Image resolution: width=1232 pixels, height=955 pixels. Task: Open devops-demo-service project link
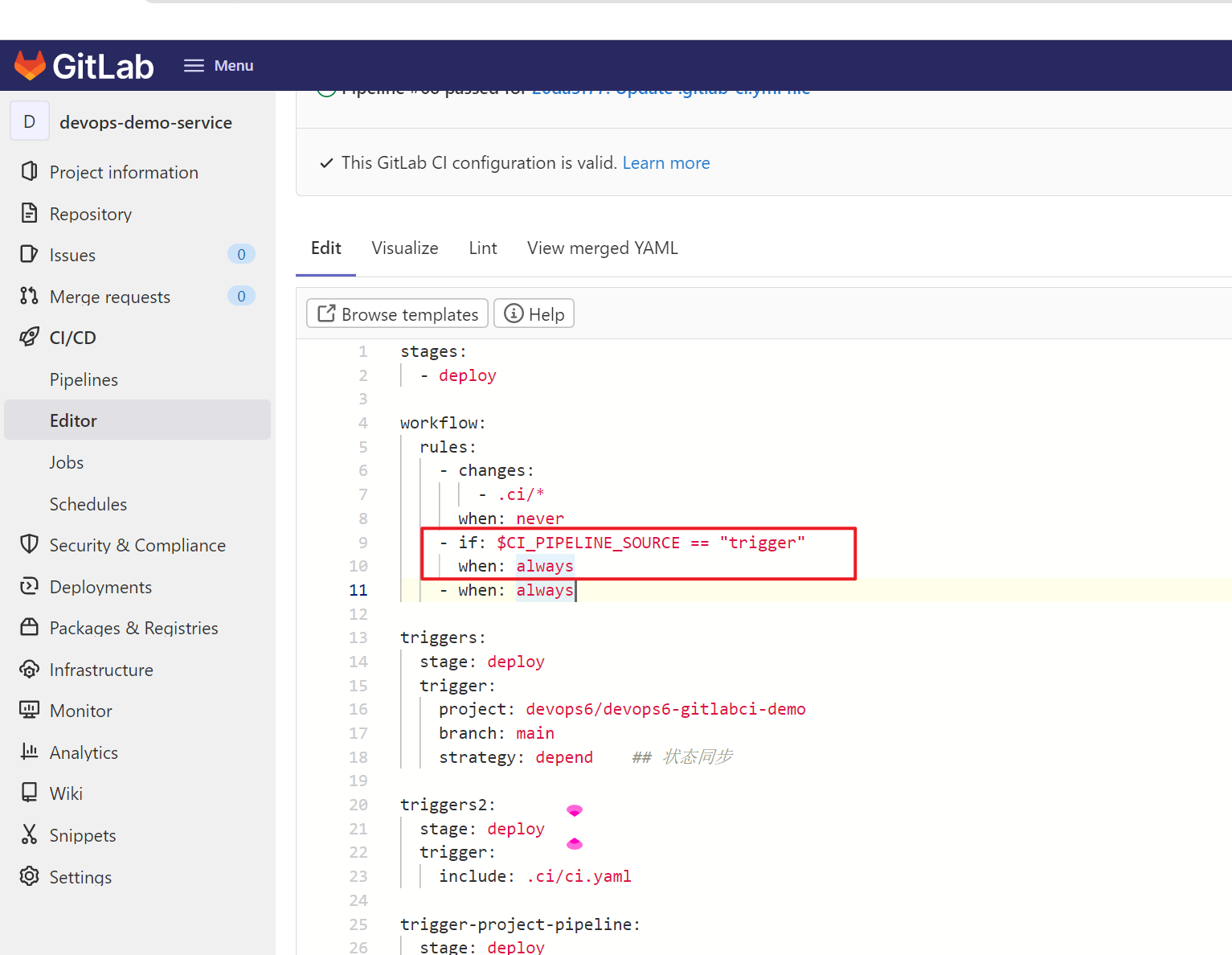point(145,122)
